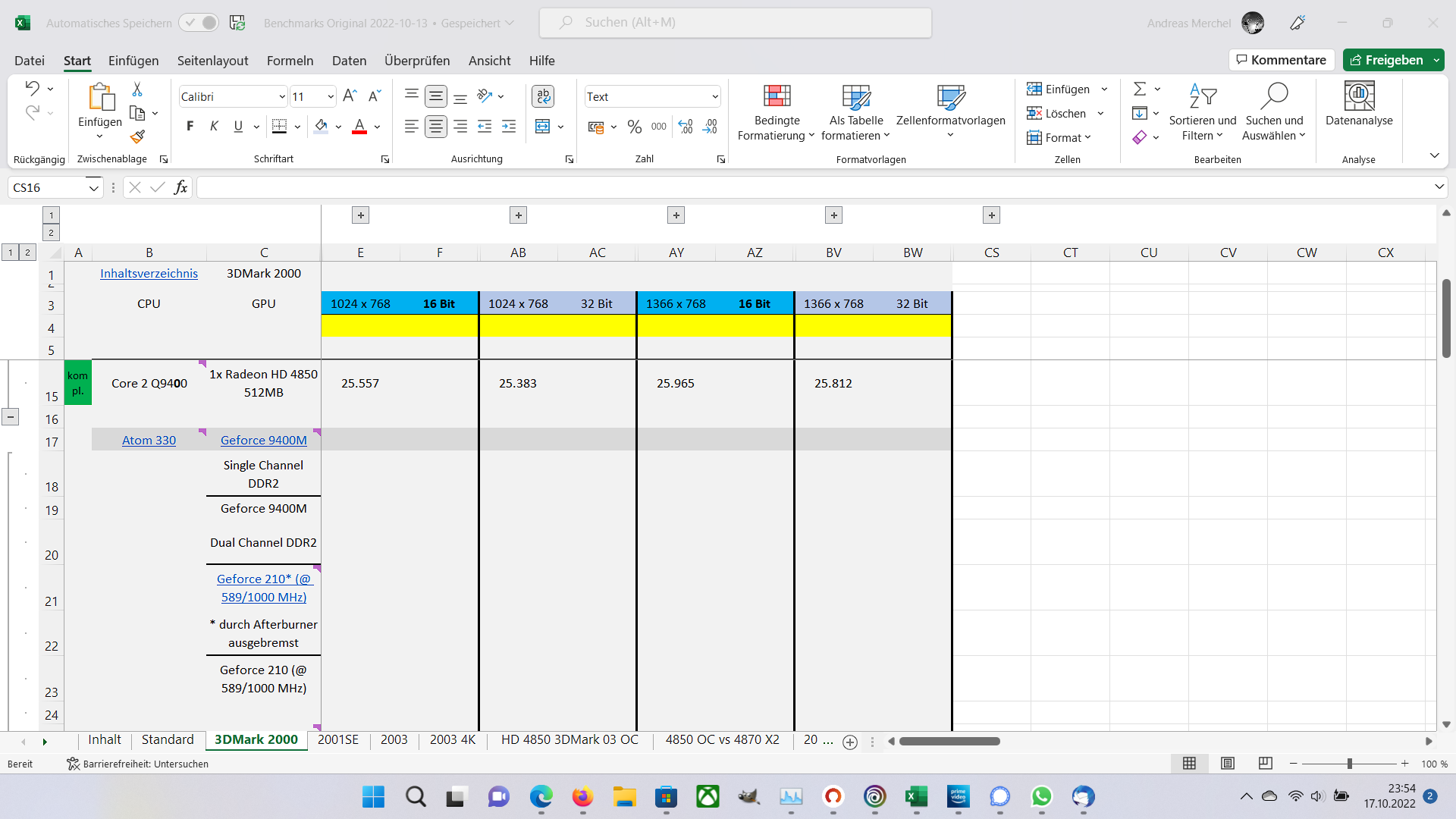
Task: Open the number format Text dropdown
Action: pos(714,96)
